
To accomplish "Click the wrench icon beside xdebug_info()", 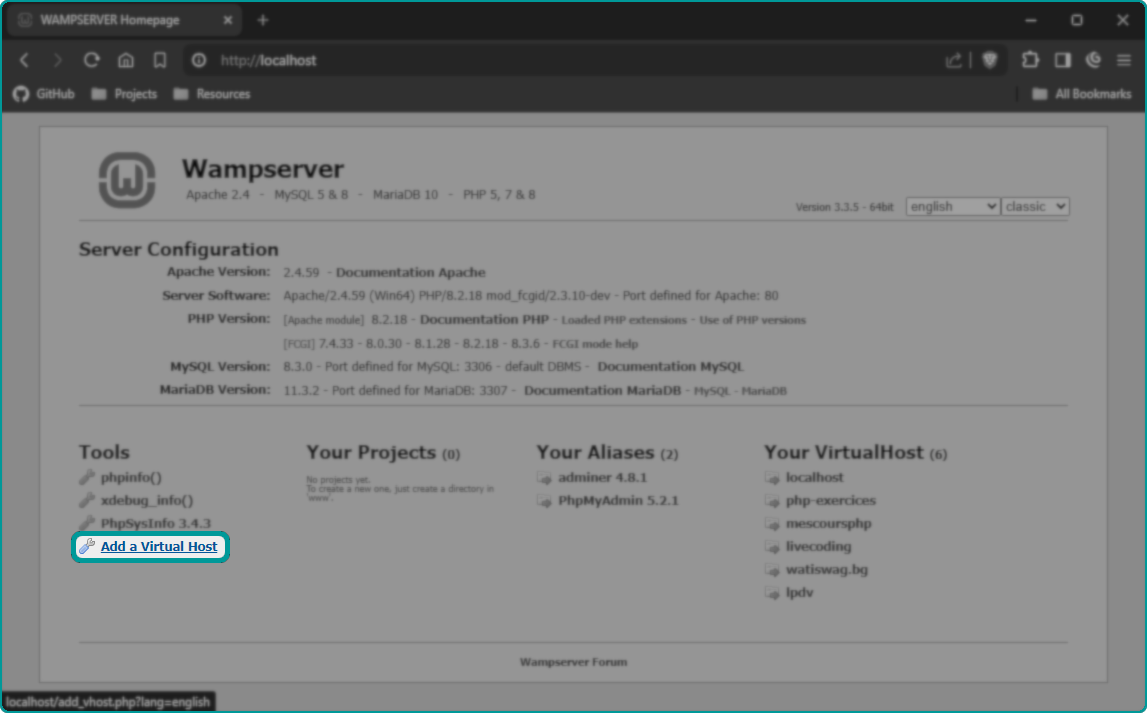I will pos(87,500).
